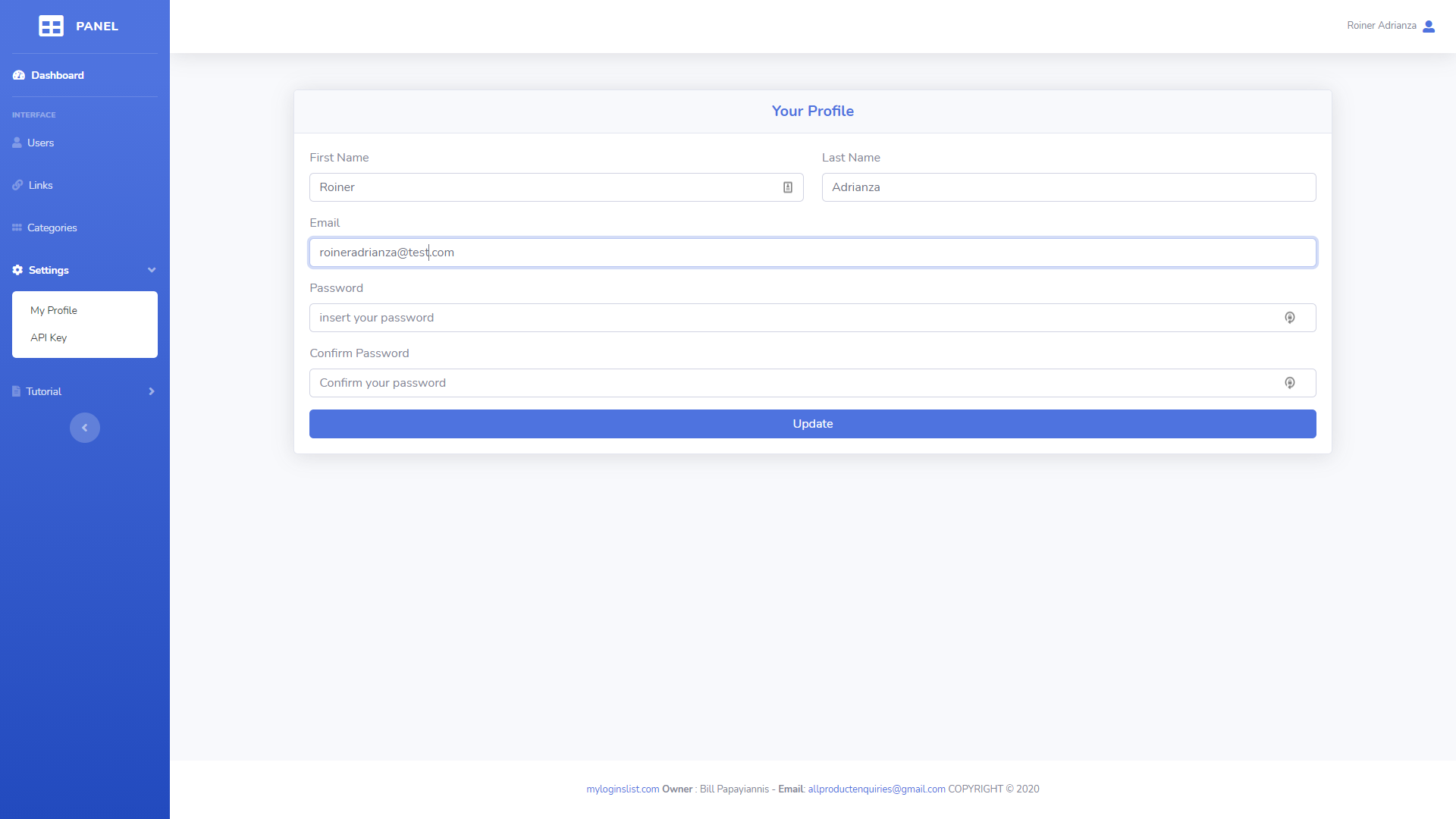Open My Profile submenu item
Screen dimensions: 1456x819
(x=54, y=310)
